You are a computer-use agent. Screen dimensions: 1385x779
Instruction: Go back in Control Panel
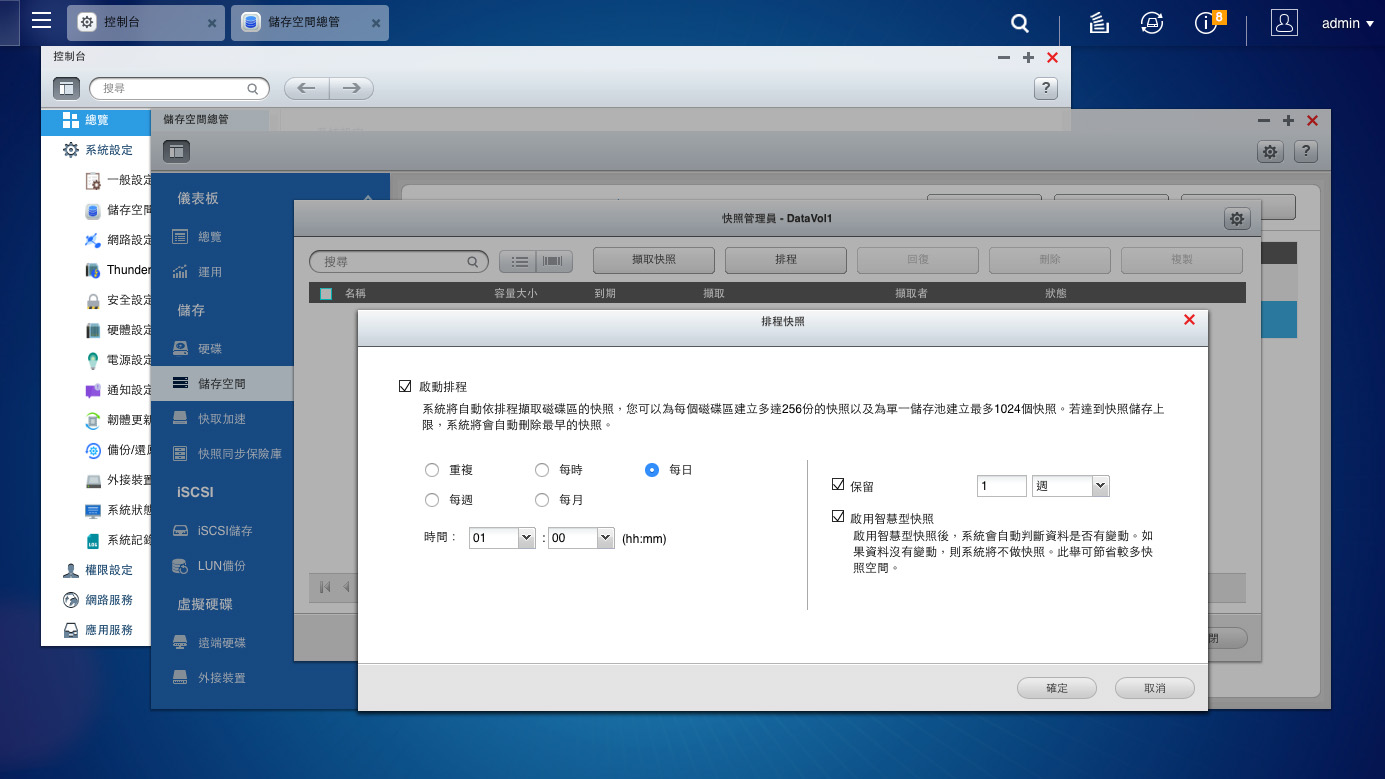tap(307, 88)
